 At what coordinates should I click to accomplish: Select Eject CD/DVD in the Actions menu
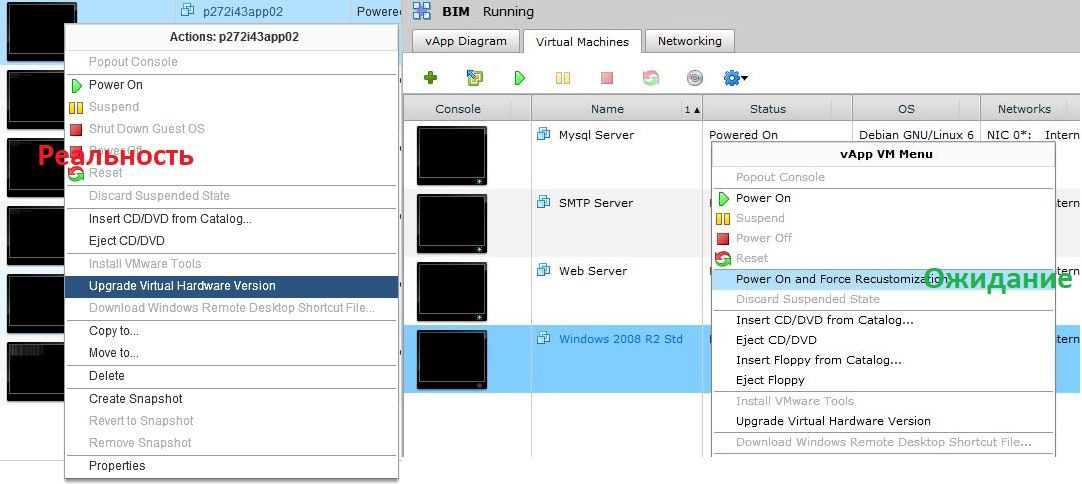coord(231,241)
